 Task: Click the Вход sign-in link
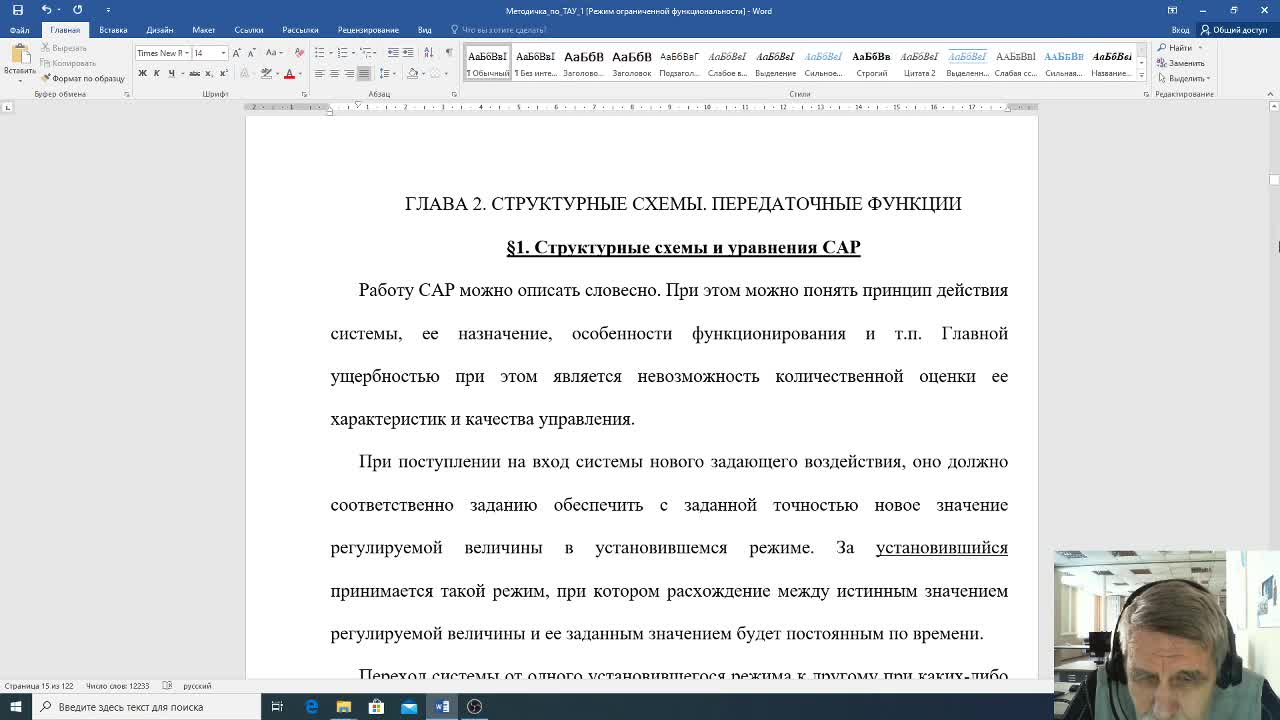[x=1180, y=30]
